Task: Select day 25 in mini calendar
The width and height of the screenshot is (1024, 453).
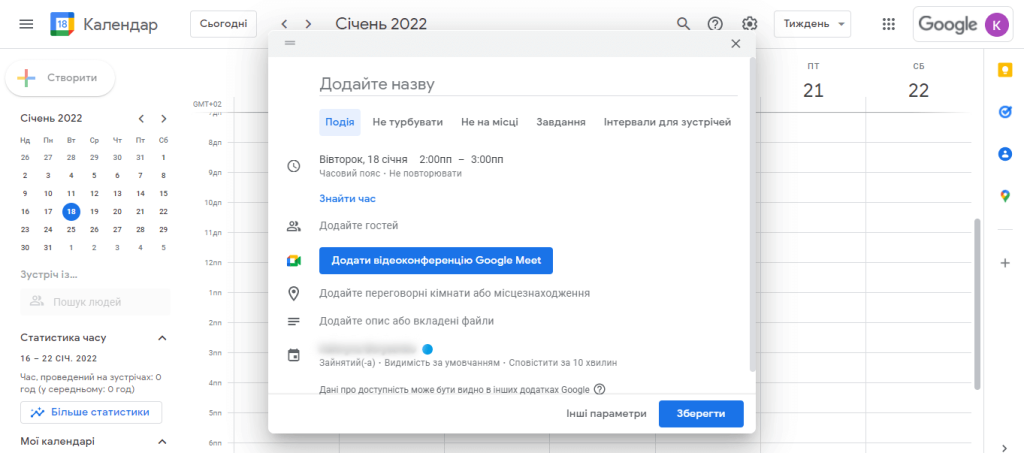Action: coord(71,230)
